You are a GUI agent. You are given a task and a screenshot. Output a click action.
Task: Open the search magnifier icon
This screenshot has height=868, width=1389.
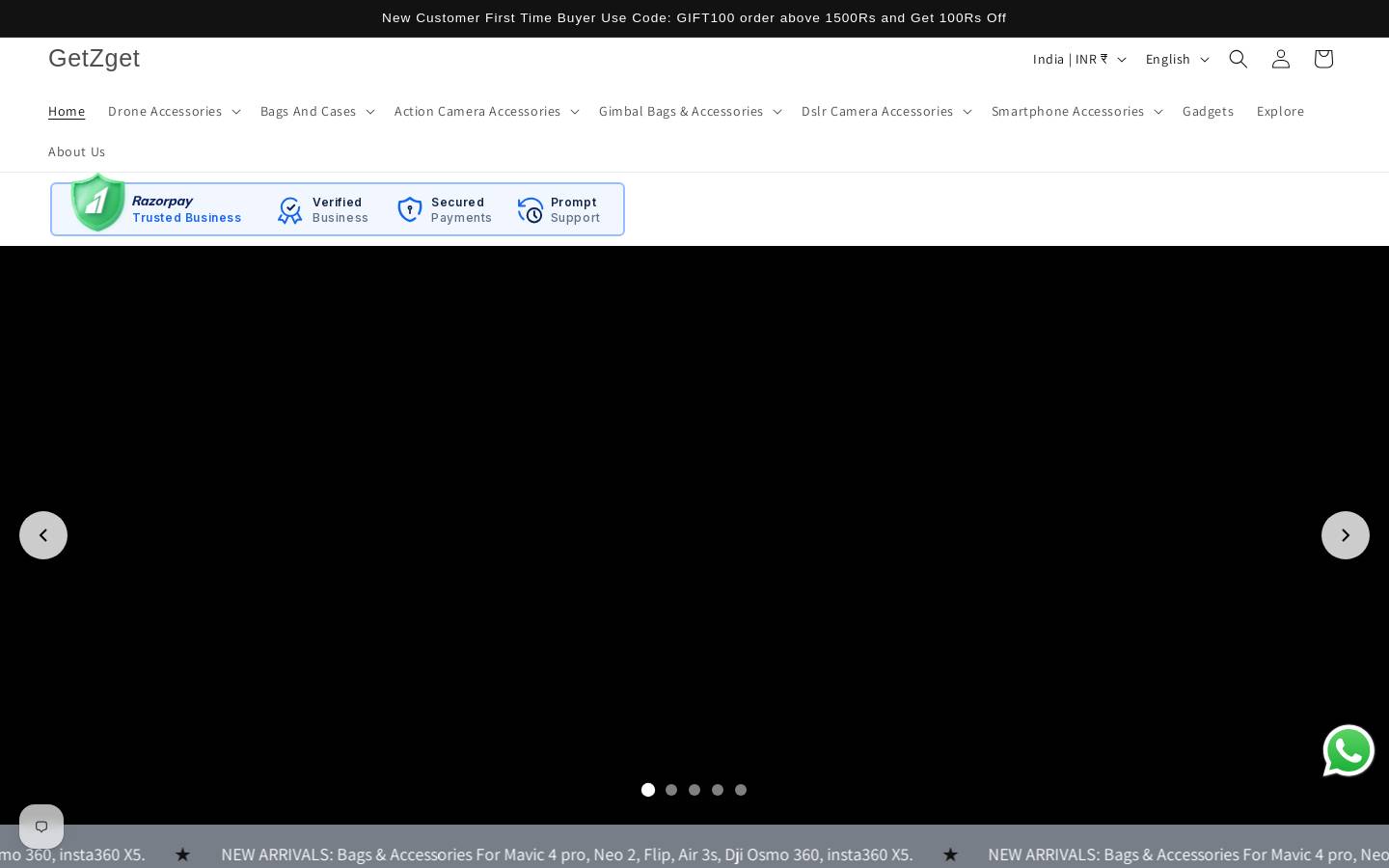(x=1239, y=59)
